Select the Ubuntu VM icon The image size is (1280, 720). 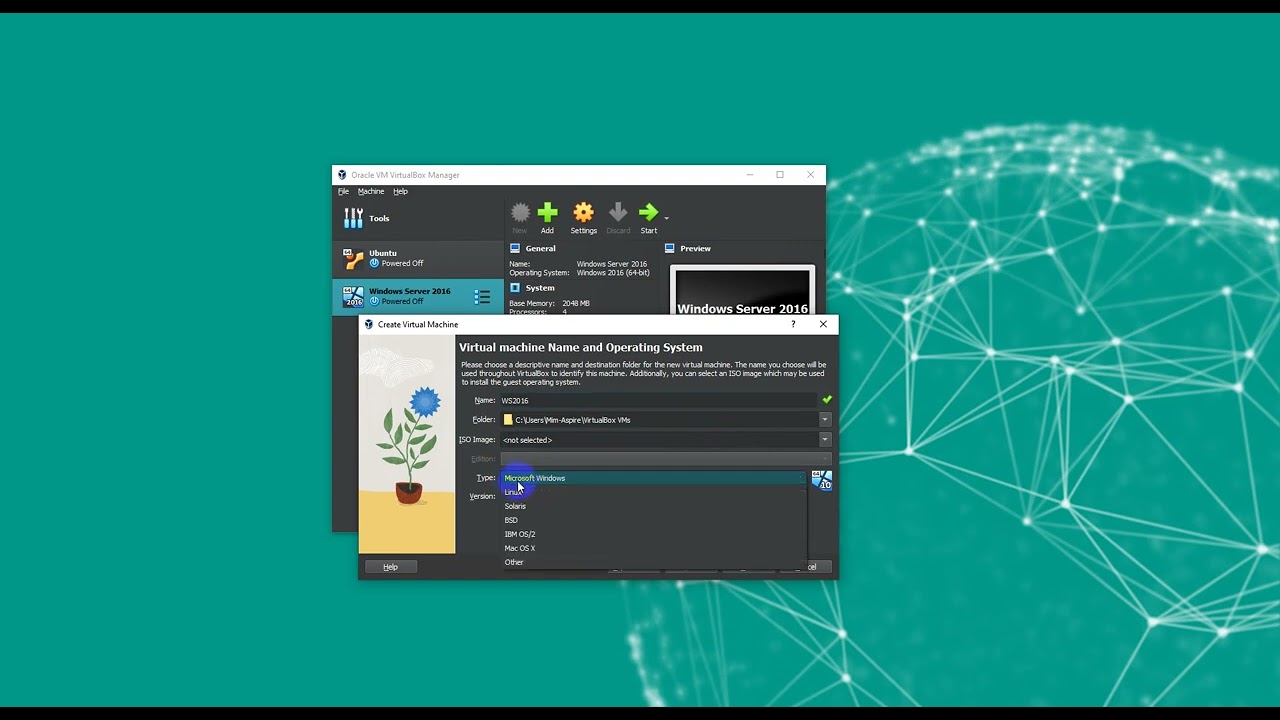(x=353, y=259)
